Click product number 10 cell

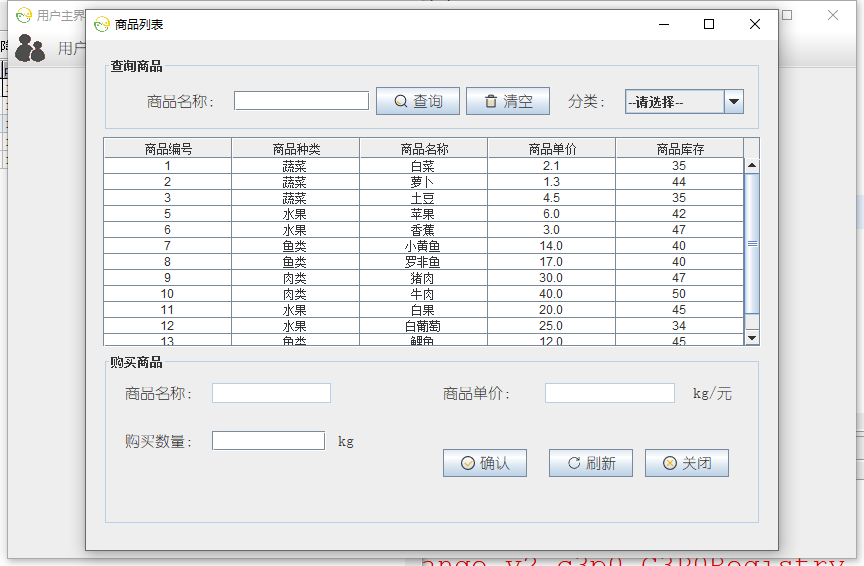pyautogui.click(x=168, y=294)
